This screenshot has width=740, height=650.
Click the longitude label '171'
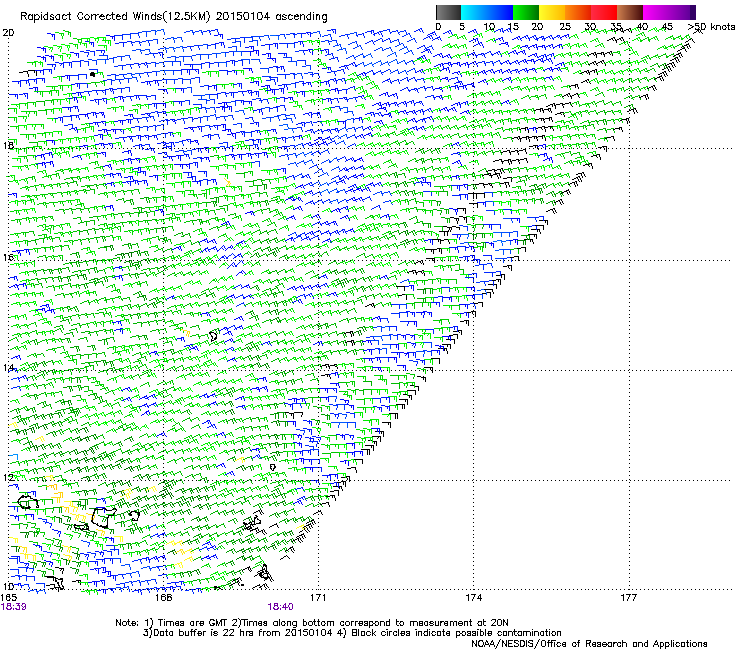[x=318, y=598]
